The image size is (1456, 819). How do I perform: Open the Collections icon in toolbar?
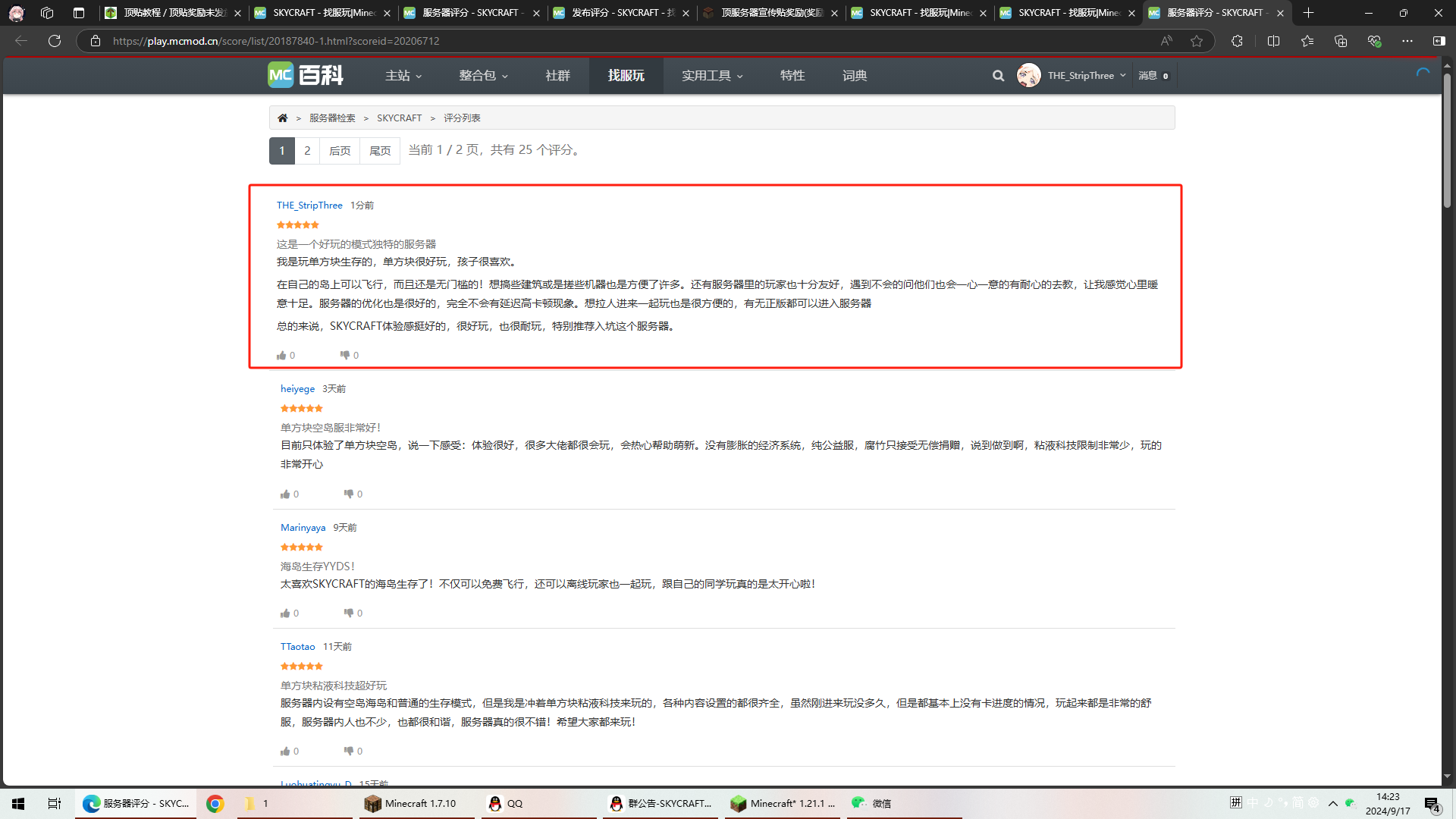[x=1341, y=41]
